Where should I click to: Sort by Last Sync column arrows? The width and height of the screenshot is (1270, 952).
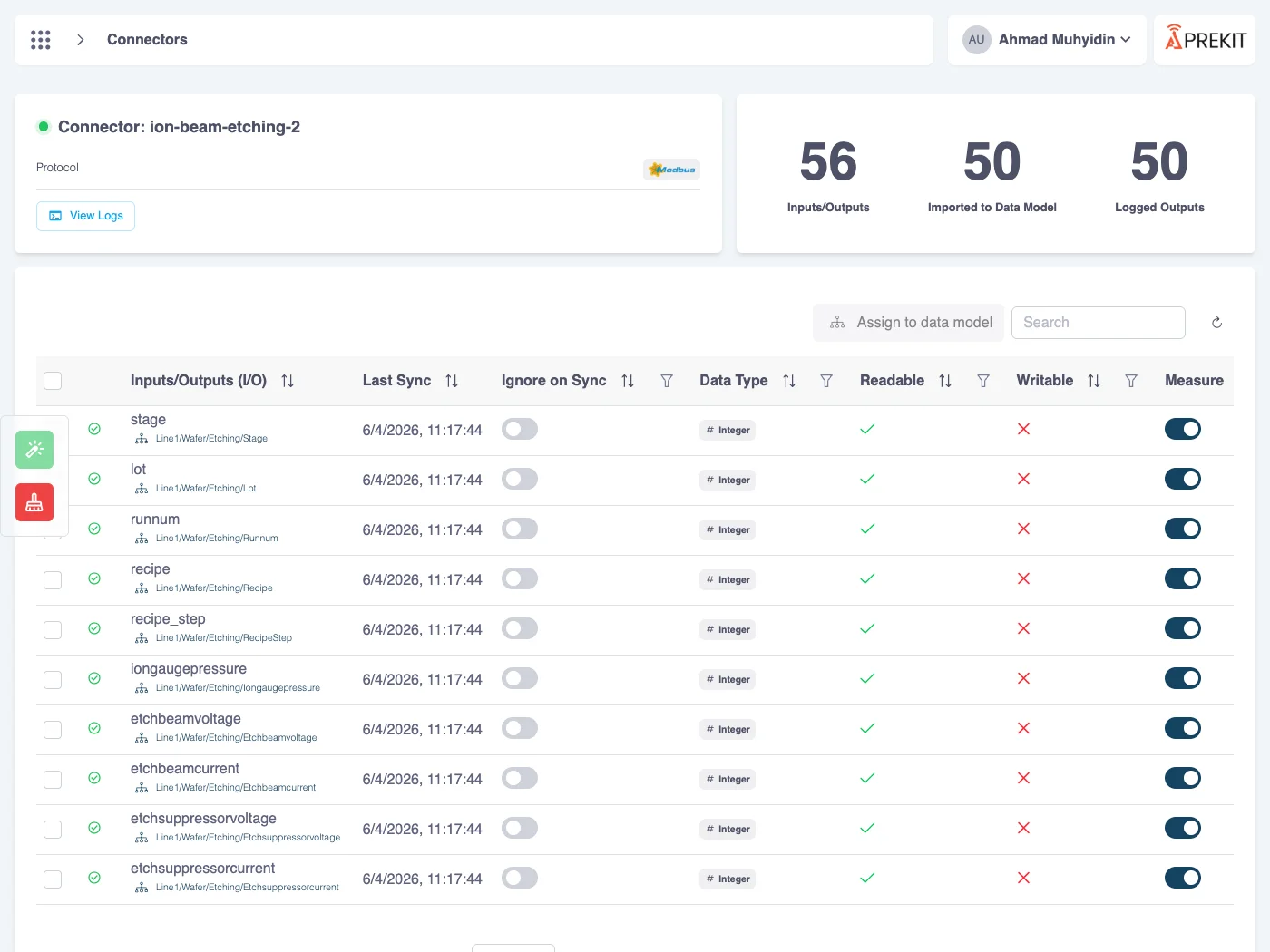(452, 381)
